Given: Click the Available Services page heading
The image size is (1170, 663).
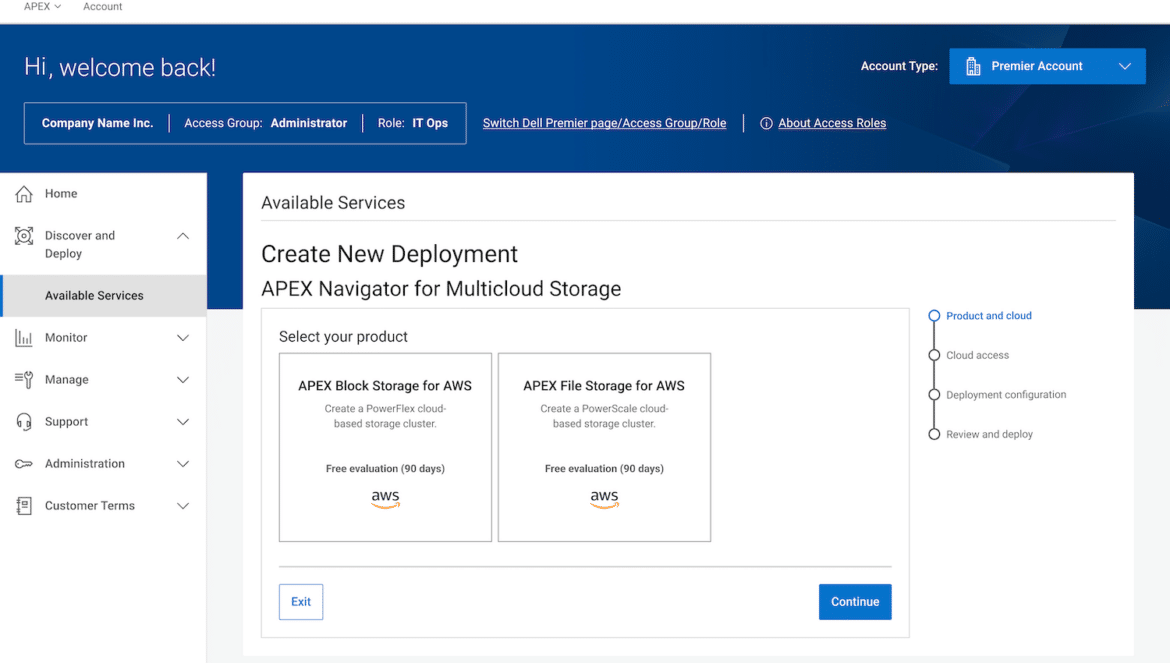Looking at the screenshot, I should [333, 203].
